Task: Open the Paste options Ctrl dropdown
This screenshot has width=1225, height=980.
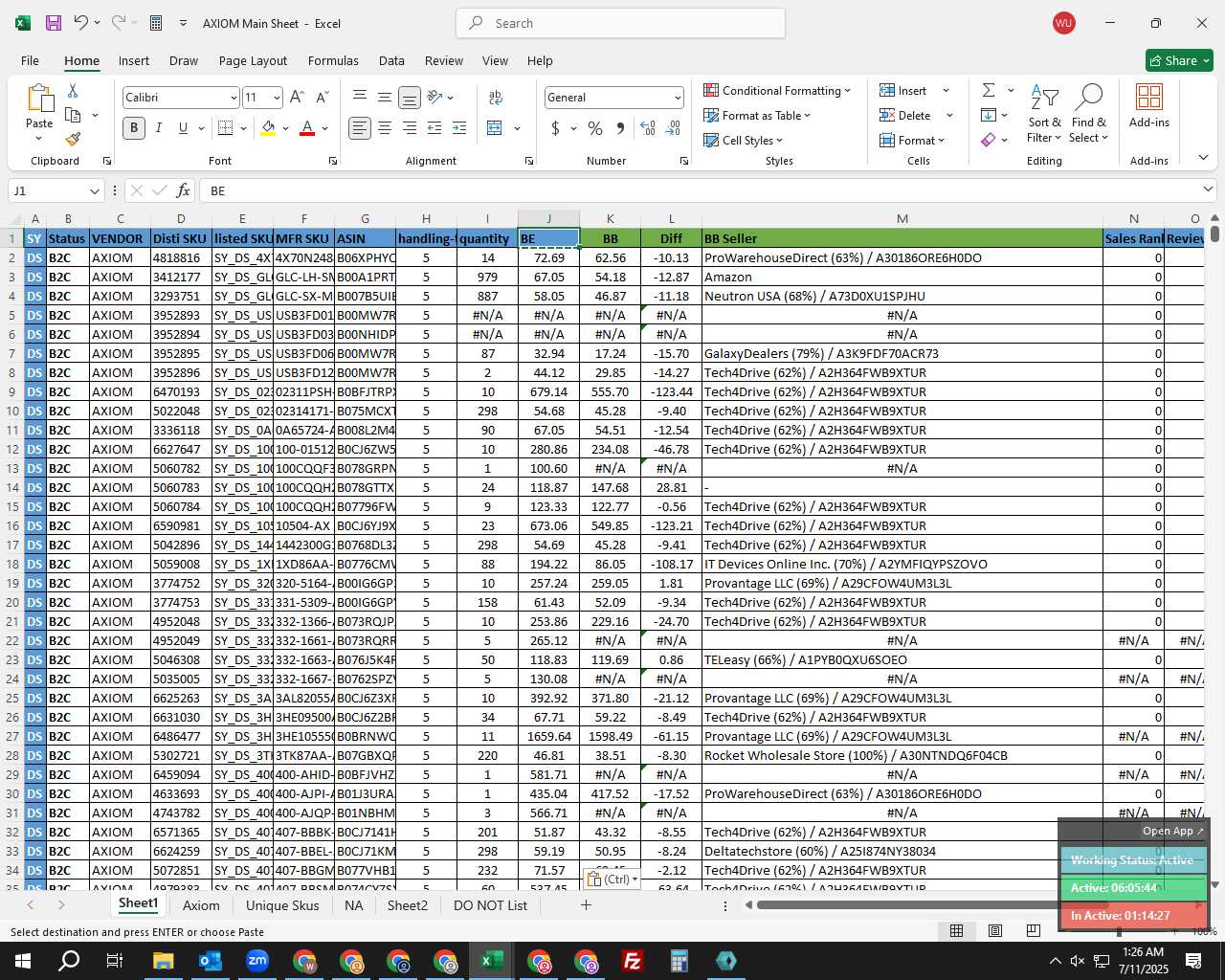Action: click(612, 879)
